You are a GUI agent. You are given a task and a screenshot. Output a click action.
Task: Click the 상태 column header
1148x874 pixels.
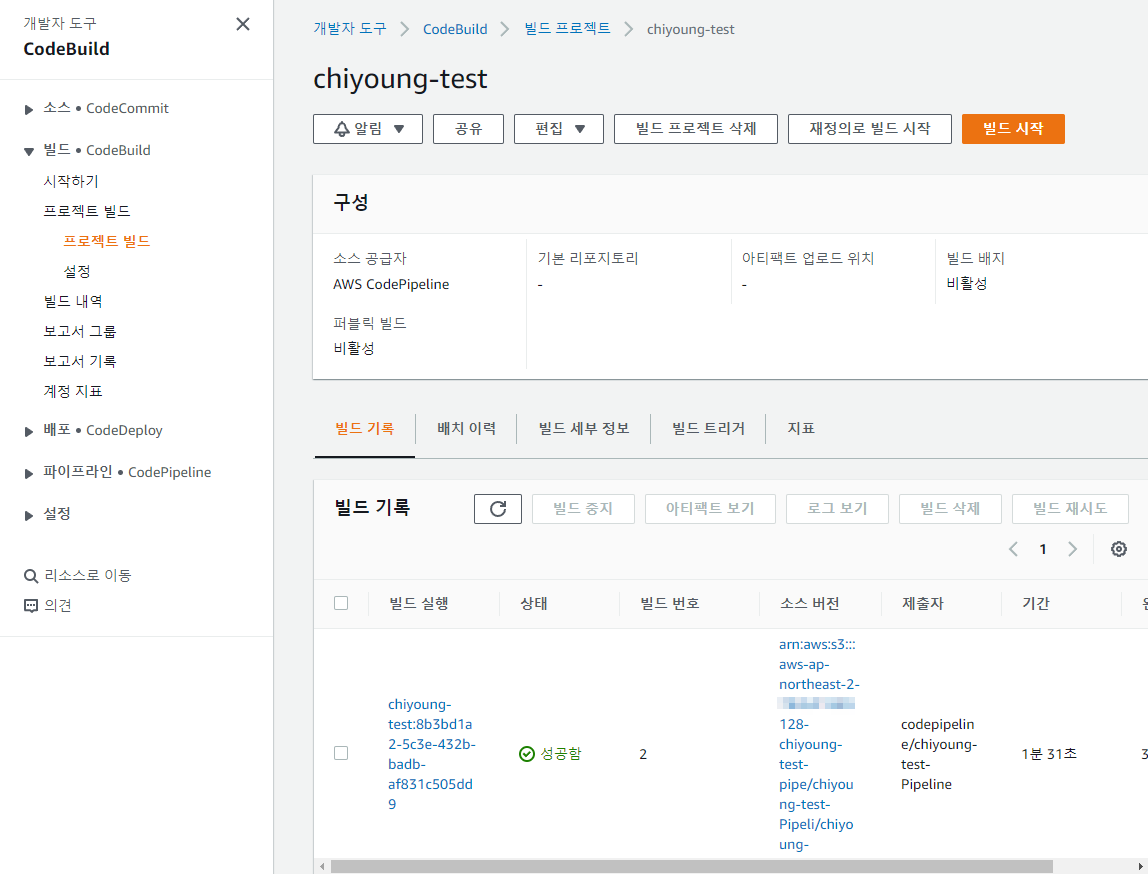click(x=534, y=603)
